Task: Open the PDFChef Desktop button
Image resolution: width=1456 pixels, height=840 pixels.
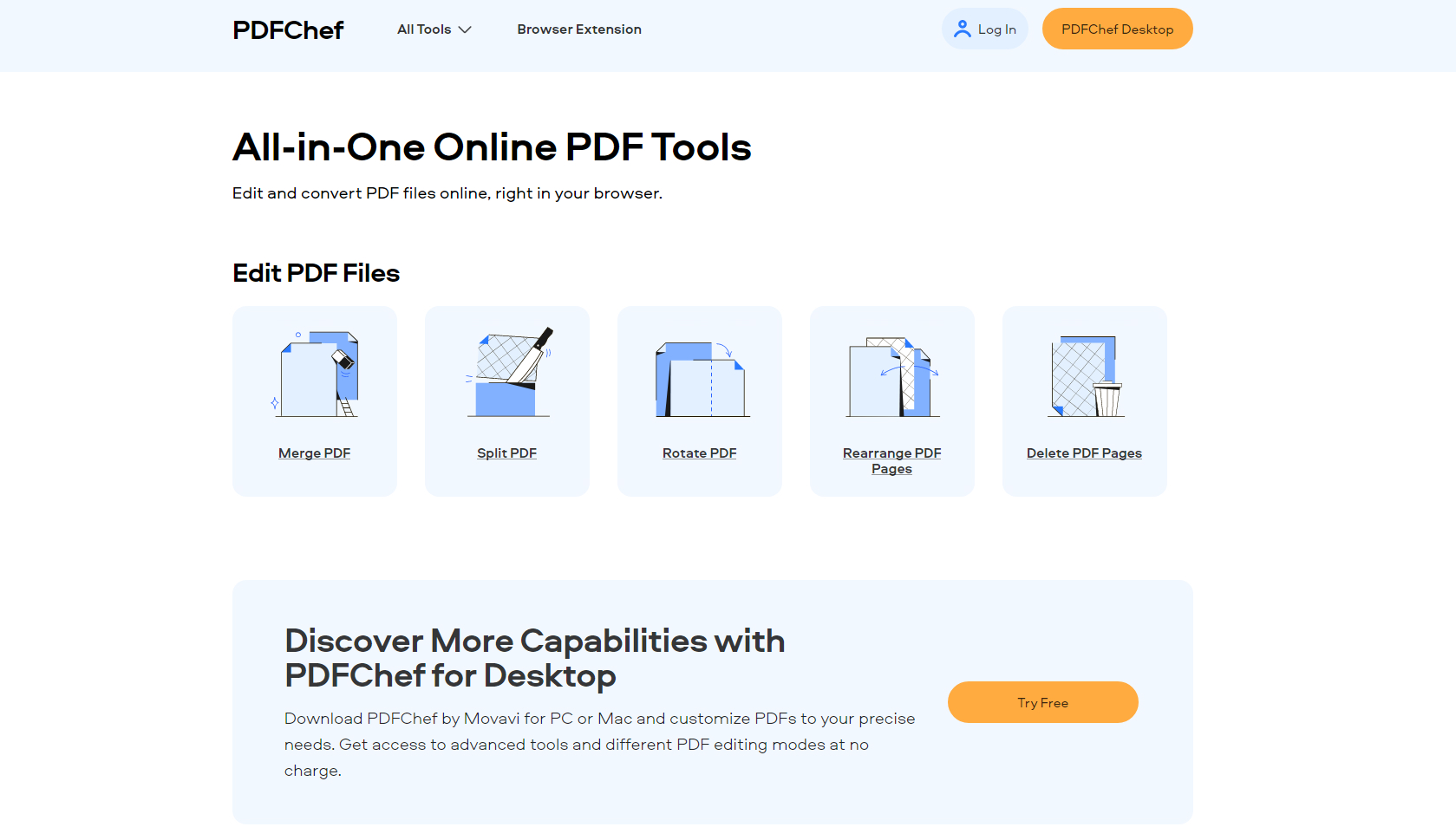Action: pyautogui.click(x=1118, y=29)
